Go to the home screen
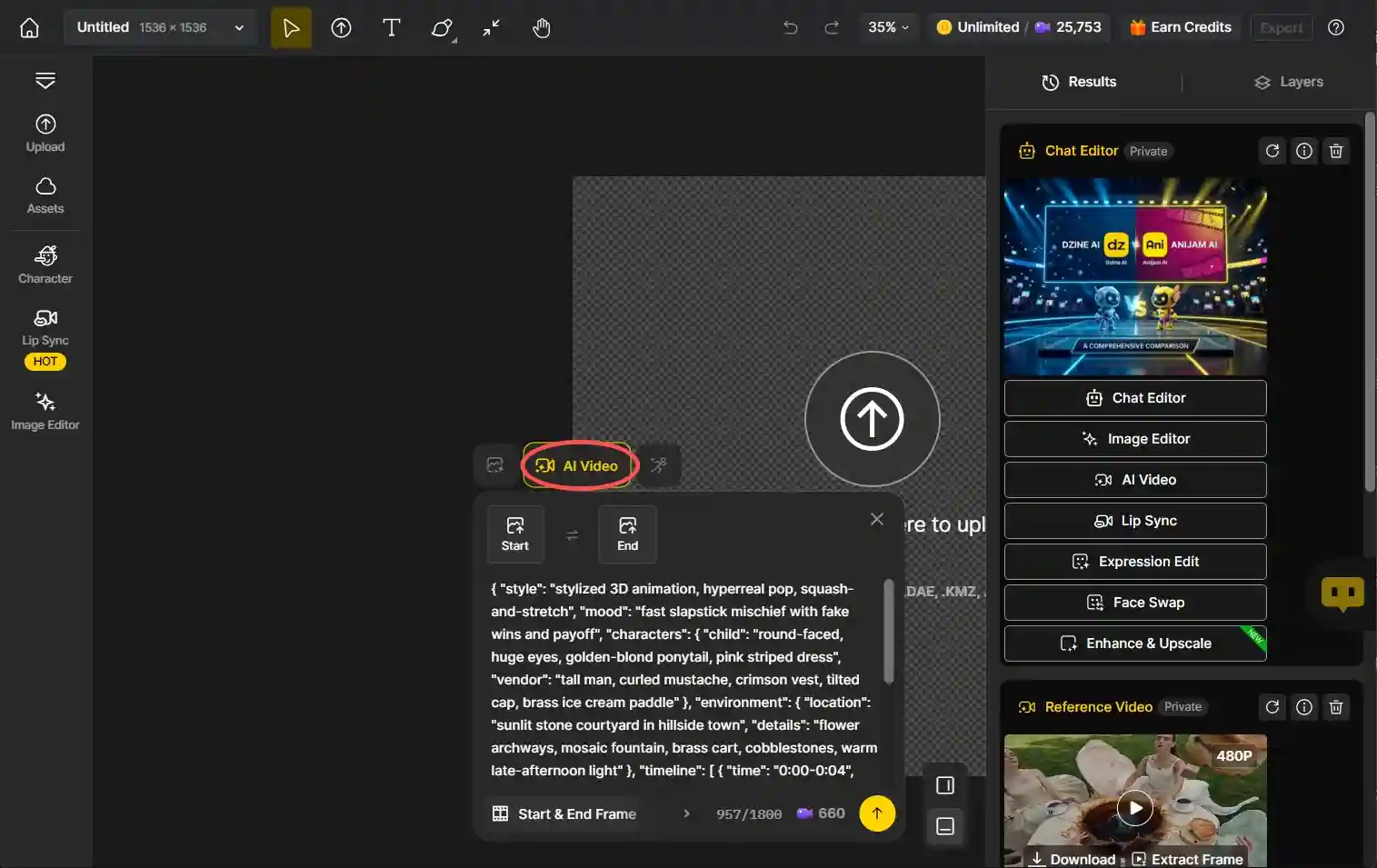 tap(30, 28)
